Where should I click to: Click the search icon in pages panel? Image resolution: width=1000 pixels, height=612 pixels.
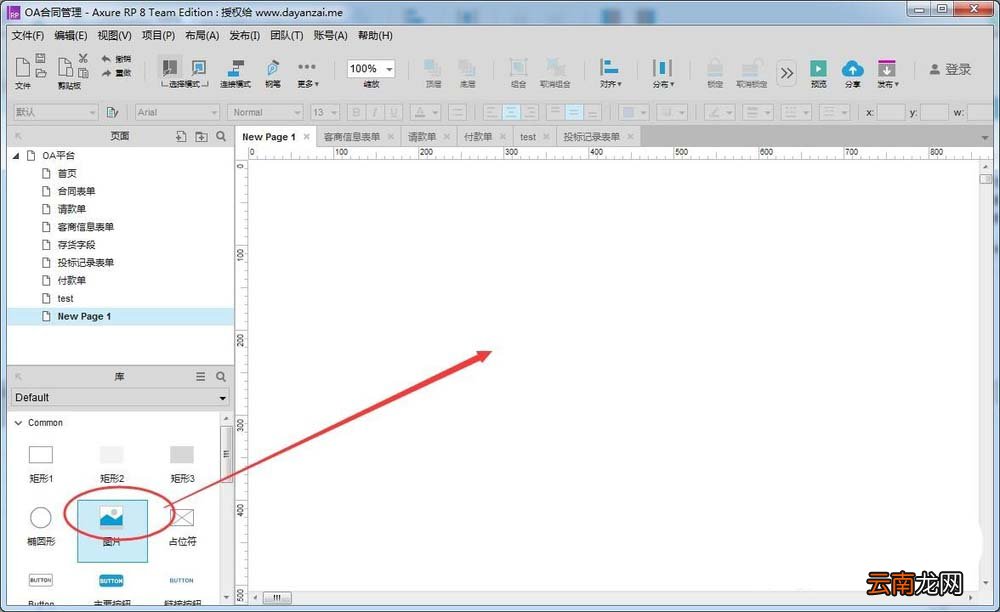point(221,136)
